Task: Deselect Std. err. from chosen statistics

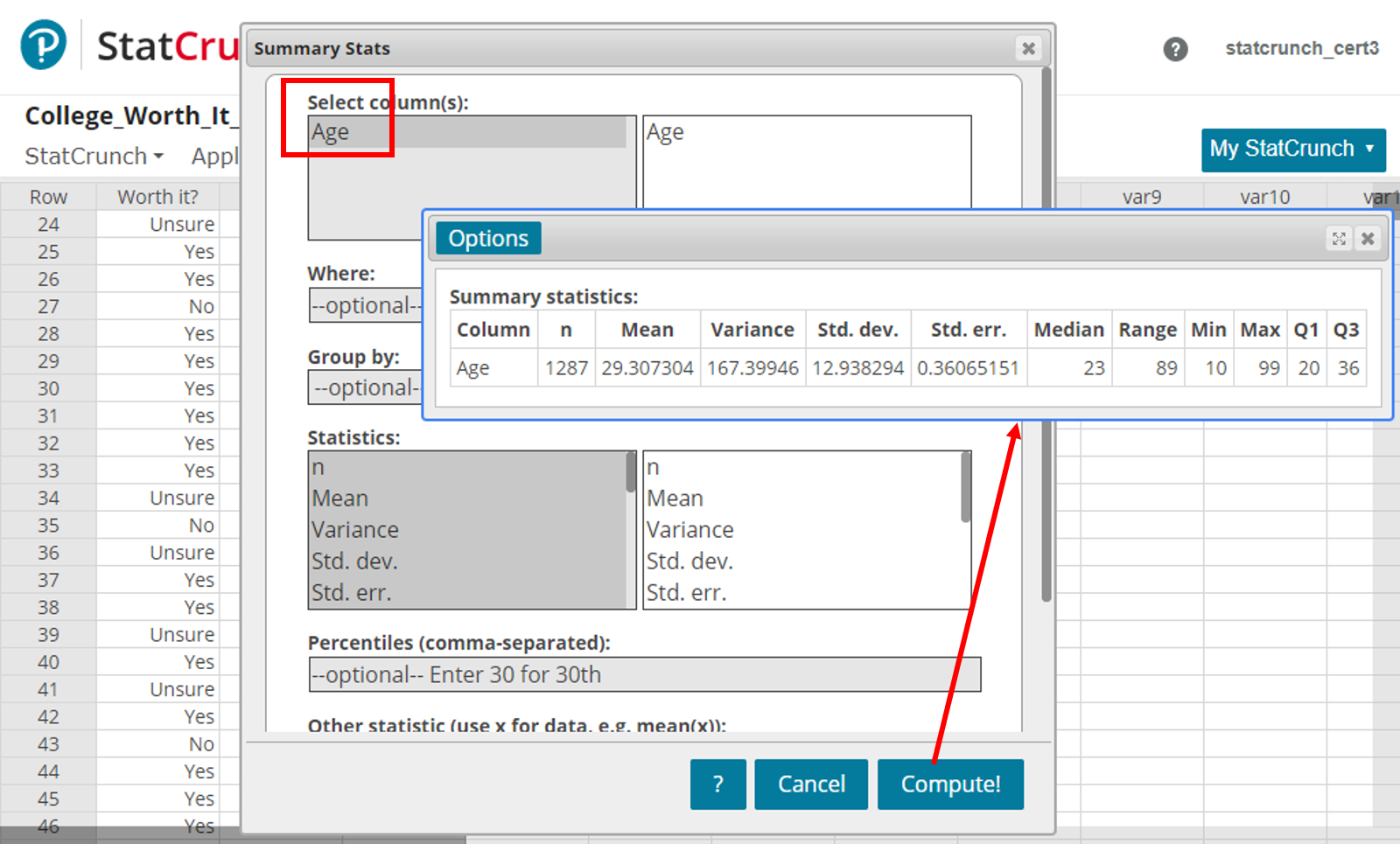Action: click(690, 592)
